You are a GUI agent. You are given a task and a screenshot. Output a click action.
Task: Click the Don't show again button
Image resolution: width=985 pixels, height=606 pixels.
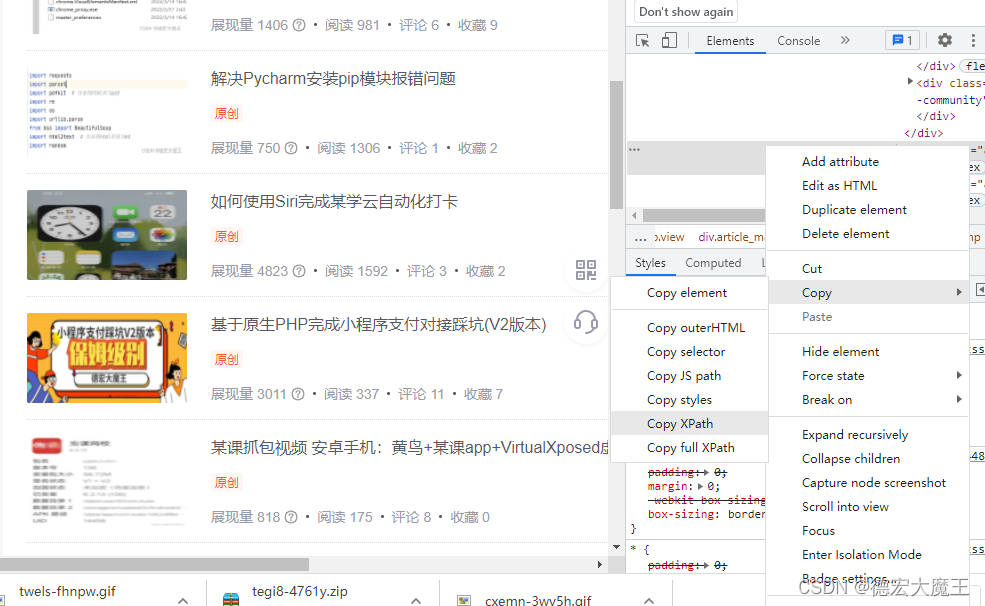tap(684, 12)
